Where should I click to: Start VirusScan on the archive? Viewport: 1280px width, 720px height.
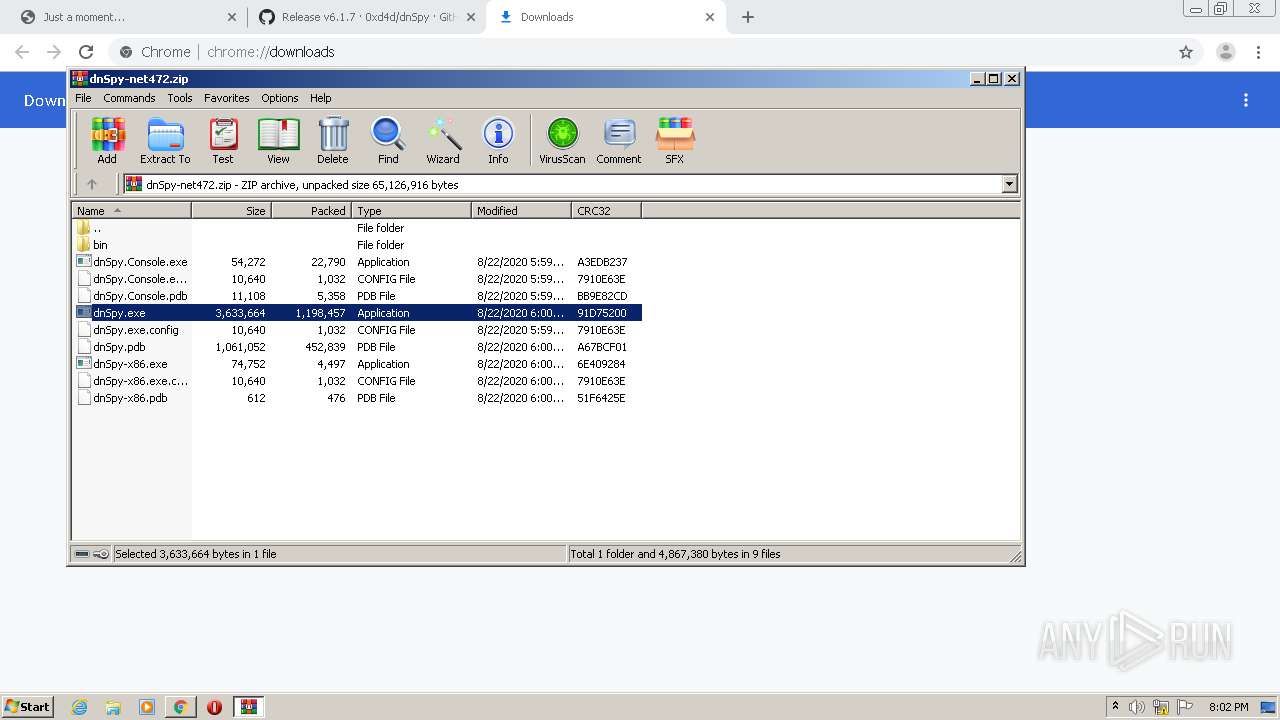point(562,140)
